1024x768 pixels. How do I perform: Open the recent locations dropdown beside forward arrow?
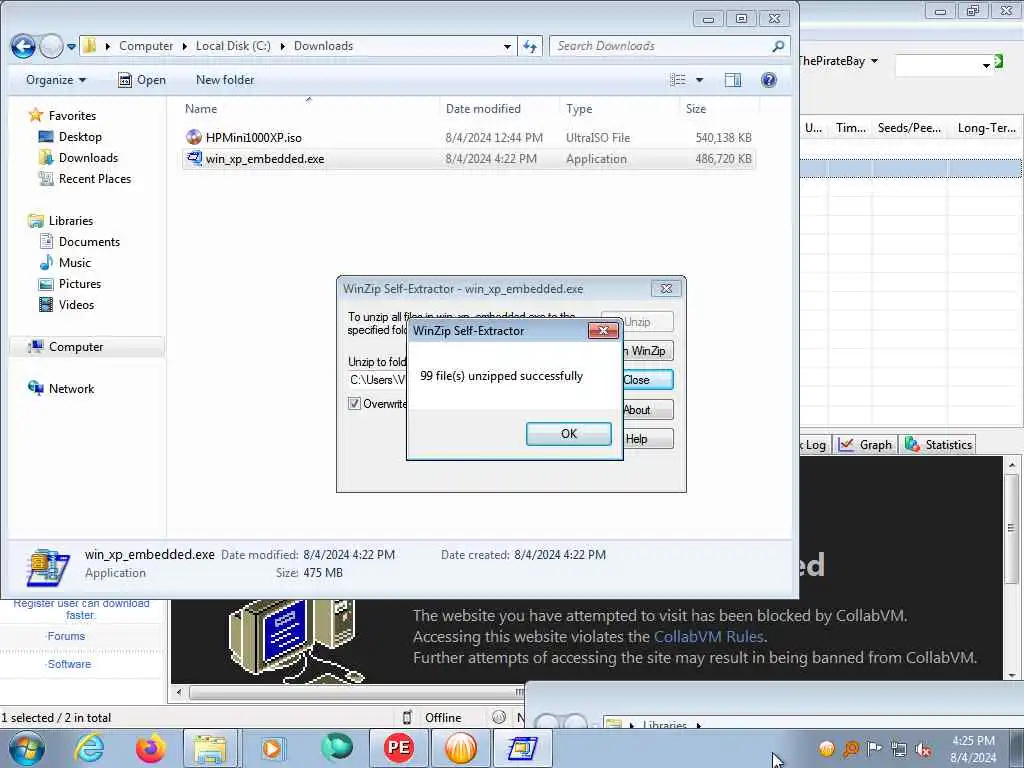coord(71,46)
